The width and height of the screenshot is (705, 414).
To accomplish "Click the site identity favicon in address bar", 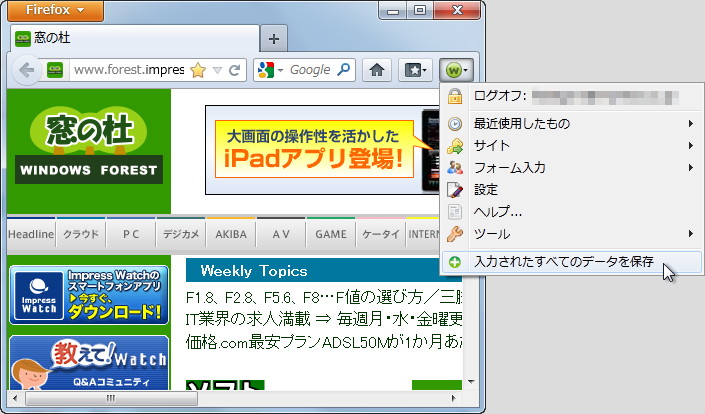I will (x=55, y=70).
